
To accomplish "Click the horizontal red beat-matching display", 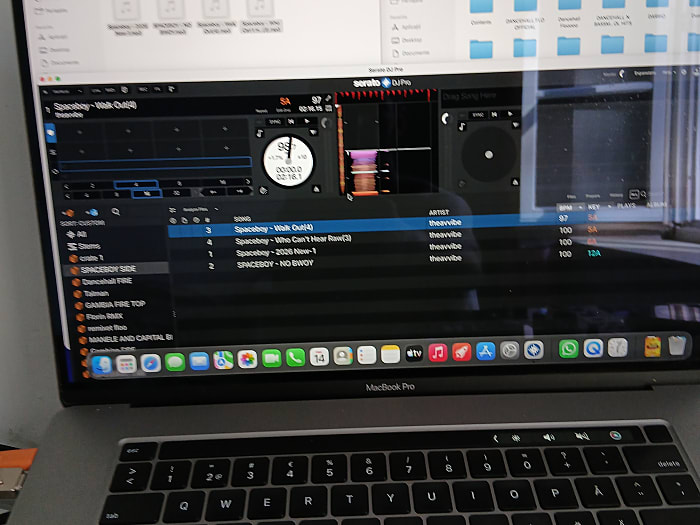I will tap(385, 95).
